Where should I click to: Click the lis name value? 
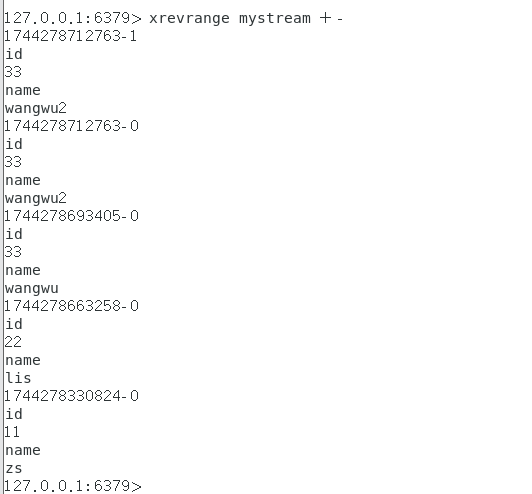click(x=18, y=378)
